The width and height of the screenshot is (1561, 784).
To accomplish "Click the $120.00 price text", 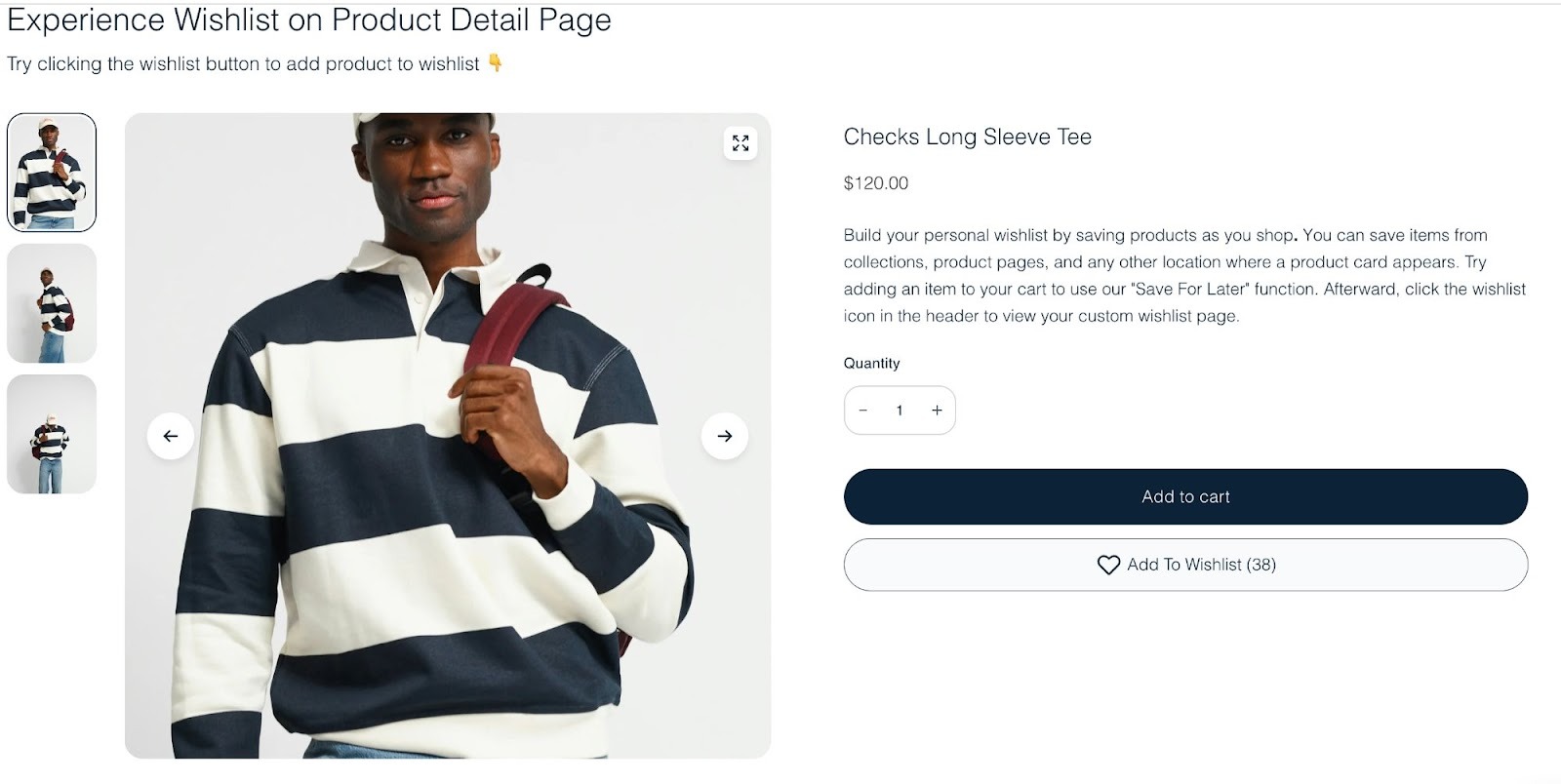I will point(874,182).
